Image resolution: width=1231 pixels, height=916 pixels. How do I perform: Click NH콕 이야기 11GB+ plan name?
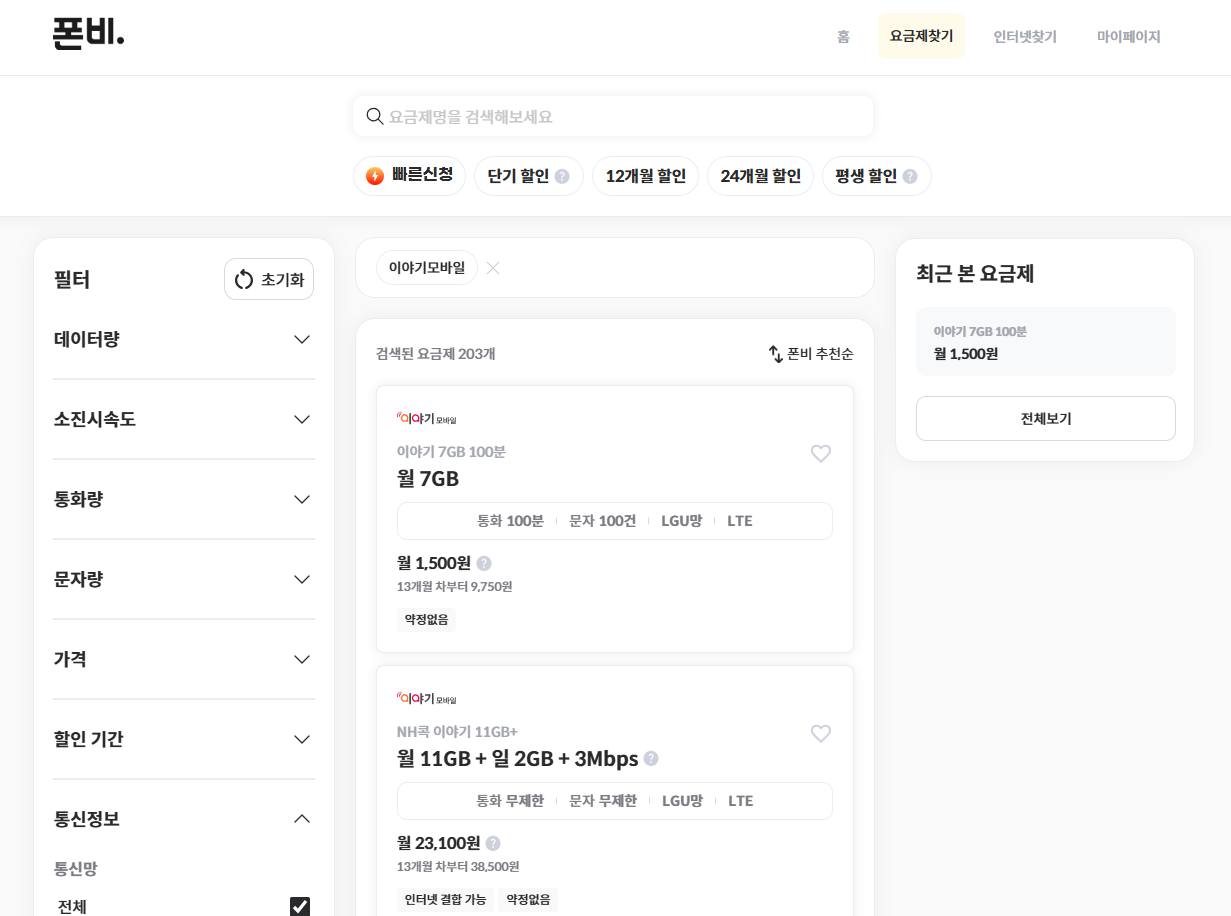point(457,731)
